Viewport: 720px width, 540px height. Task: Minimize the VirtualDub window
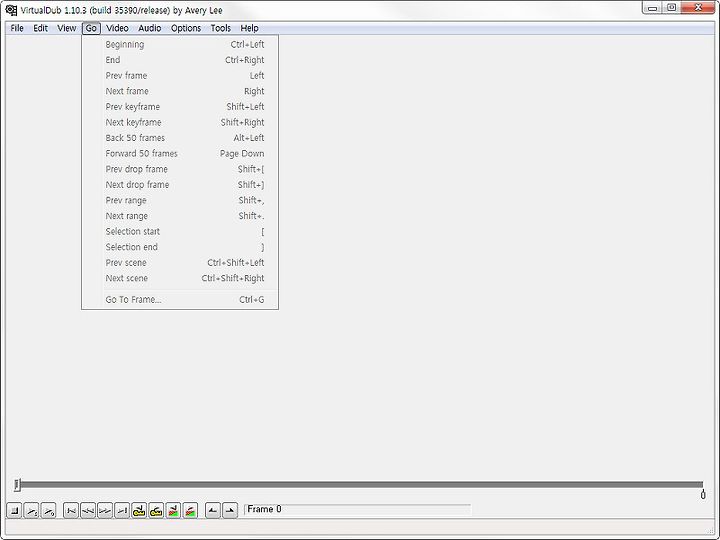pyautogui.click(x=652, y=8)
